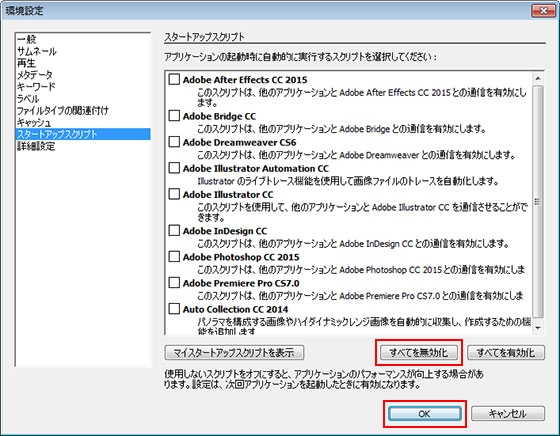Screen dimensions: 560x436
Task: Switch to the 再生 preferences category
Action: 83,63
